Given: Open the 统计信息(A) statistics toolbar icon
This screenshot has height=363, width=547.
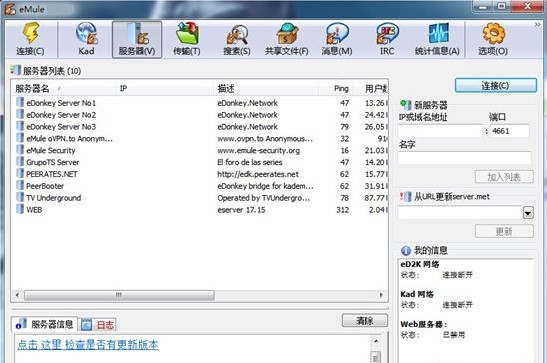Looking at the screenshot, I should tap(437, 39).
